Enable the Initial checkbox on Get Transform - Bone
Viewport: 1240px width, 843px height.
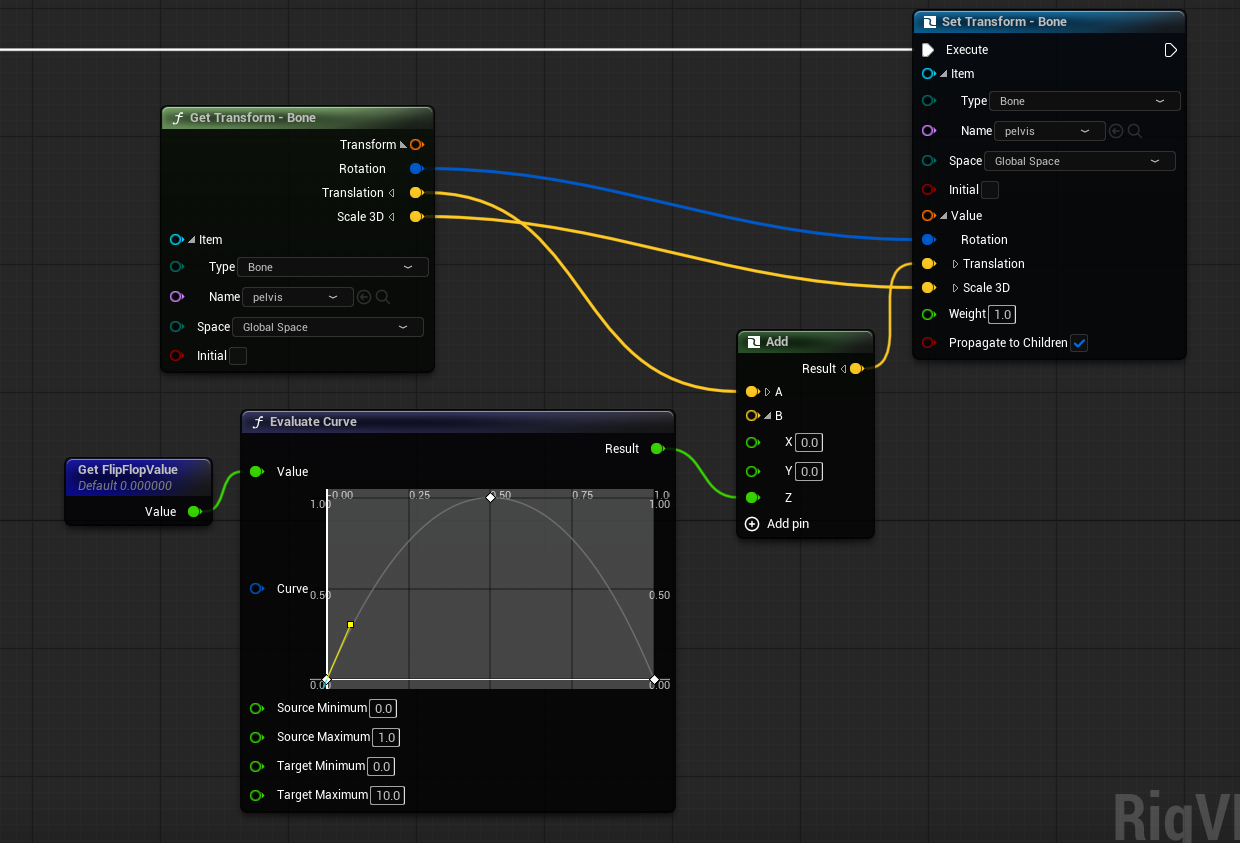(x=237, y=355)
